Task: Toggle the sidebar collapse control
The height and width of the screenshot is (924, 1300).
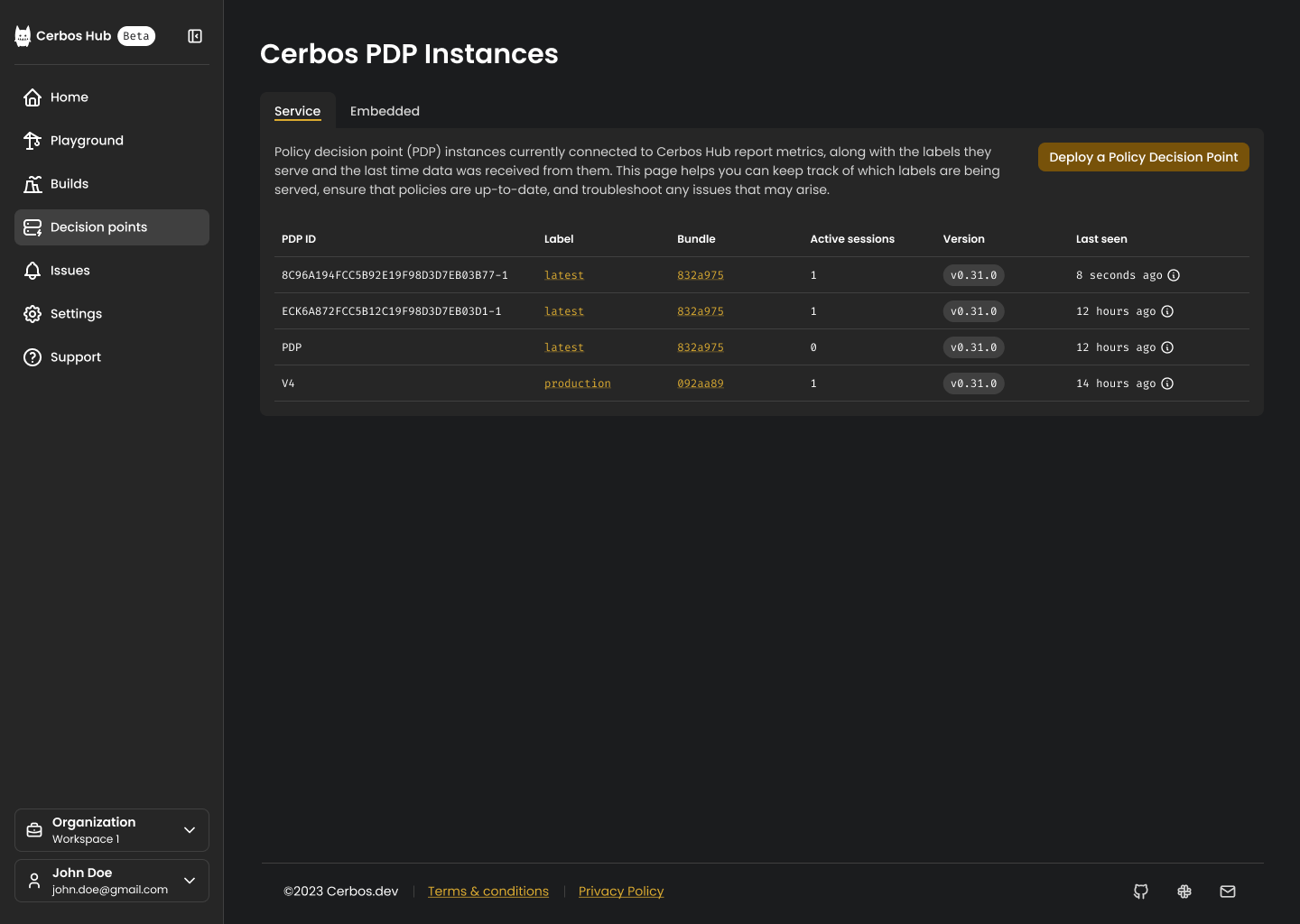Action: [x=195, y=36]
